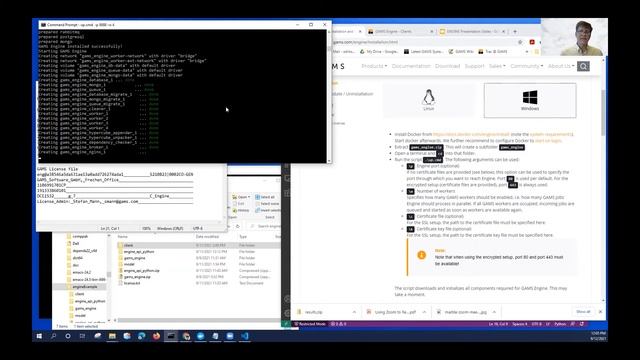Open Cortana circle on the taskbar

(68, 336)
